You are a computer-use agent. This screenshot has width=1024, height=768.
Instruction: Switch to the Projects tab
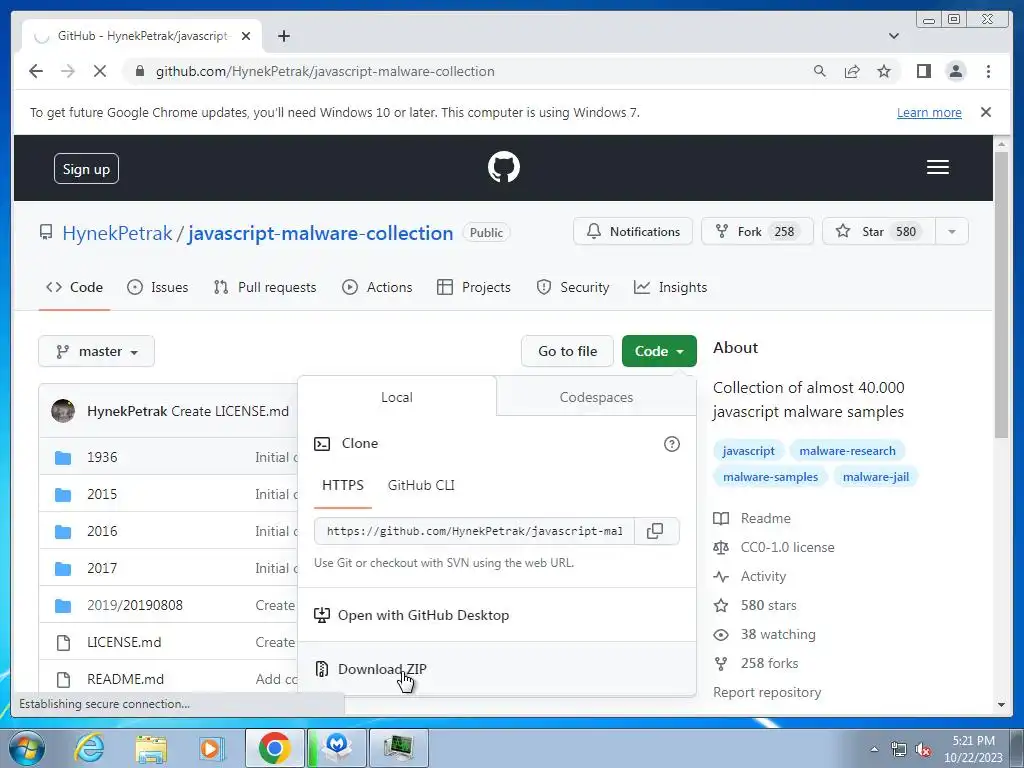474,287
